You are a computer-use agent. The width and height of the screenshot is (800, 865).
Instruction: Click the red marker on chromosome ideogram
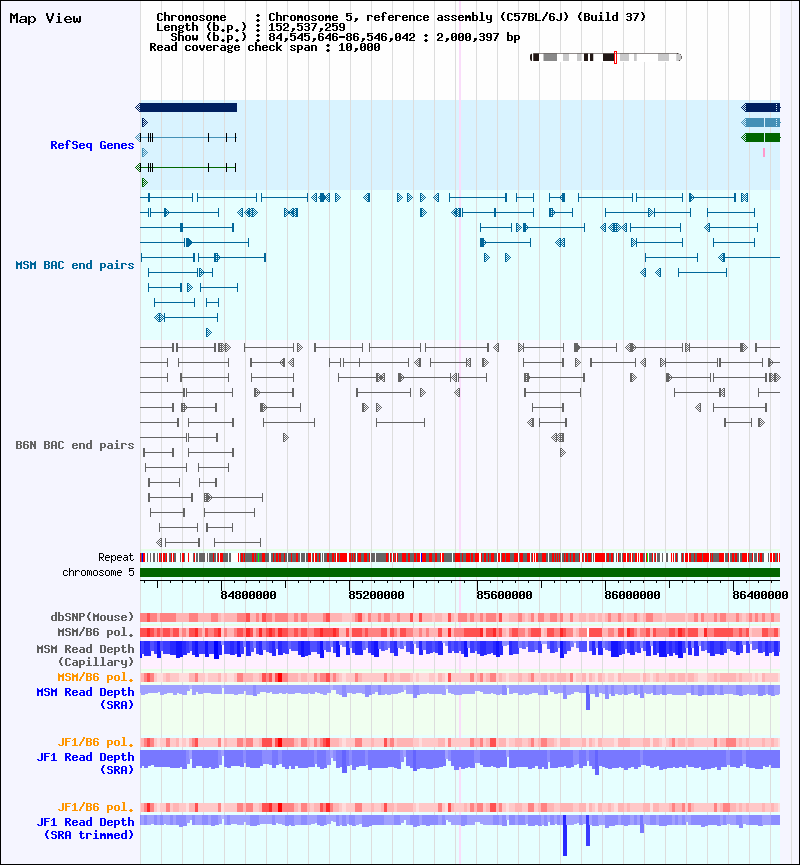tap(615, 57)
